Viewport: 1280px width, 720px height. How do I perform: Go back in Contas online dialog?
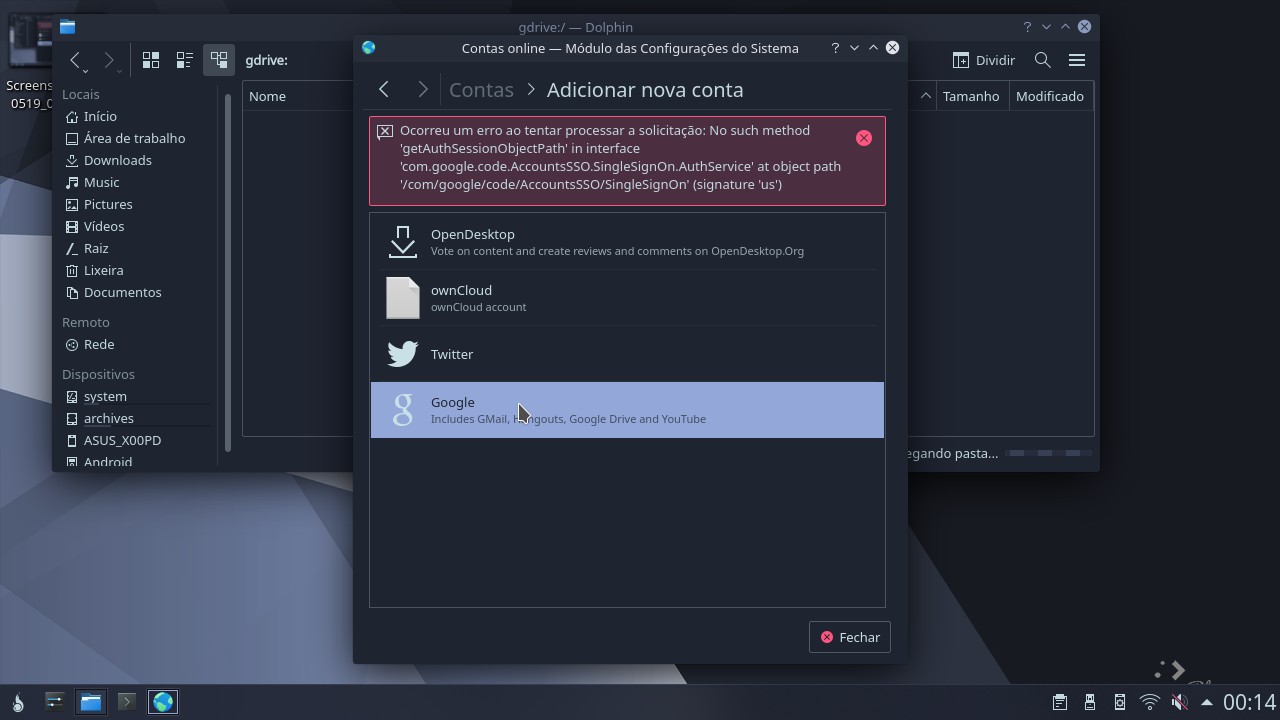click(384, 90)
